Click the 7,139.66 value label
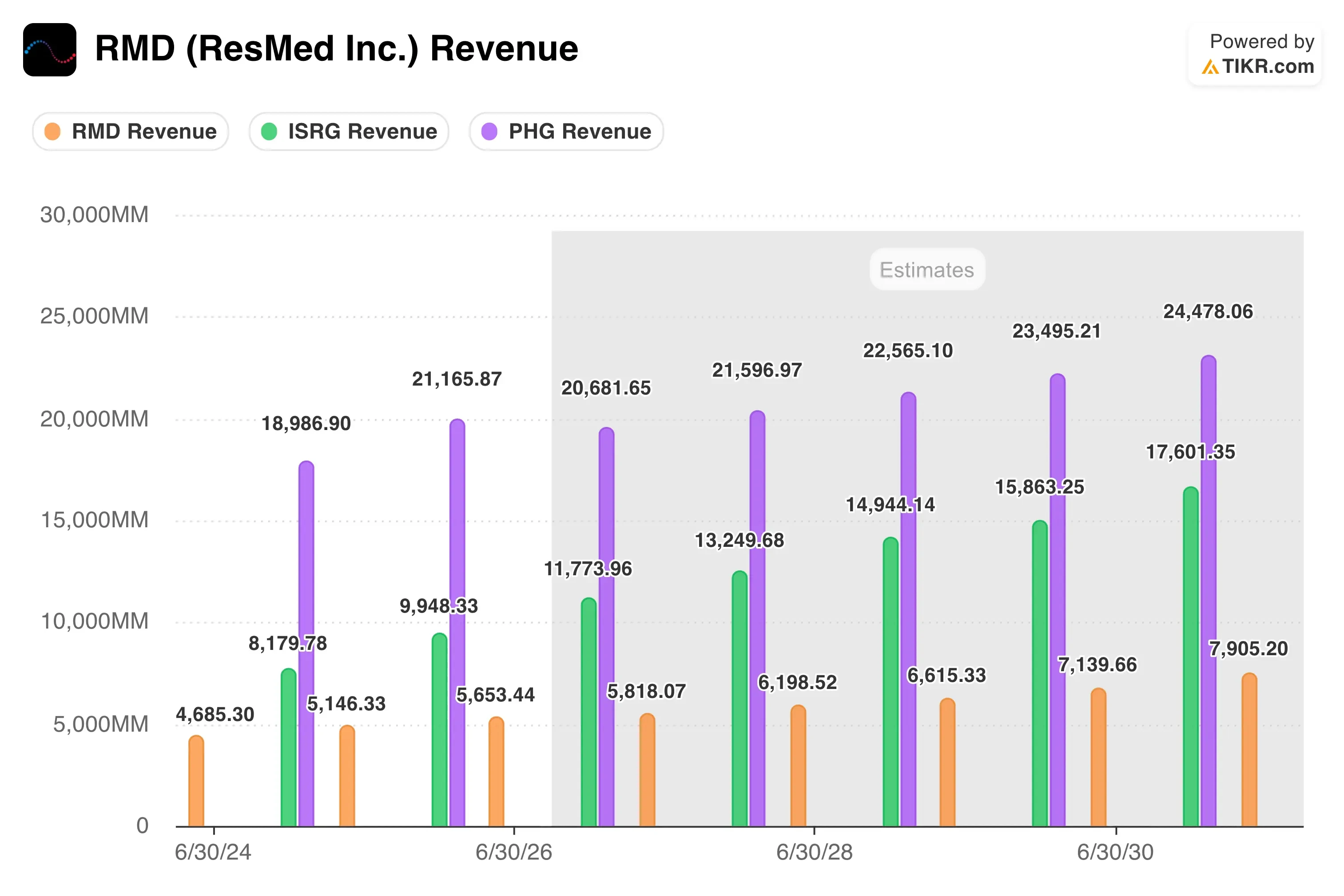The width and height of the screenshot is (1344, 896). point(1097,665)
